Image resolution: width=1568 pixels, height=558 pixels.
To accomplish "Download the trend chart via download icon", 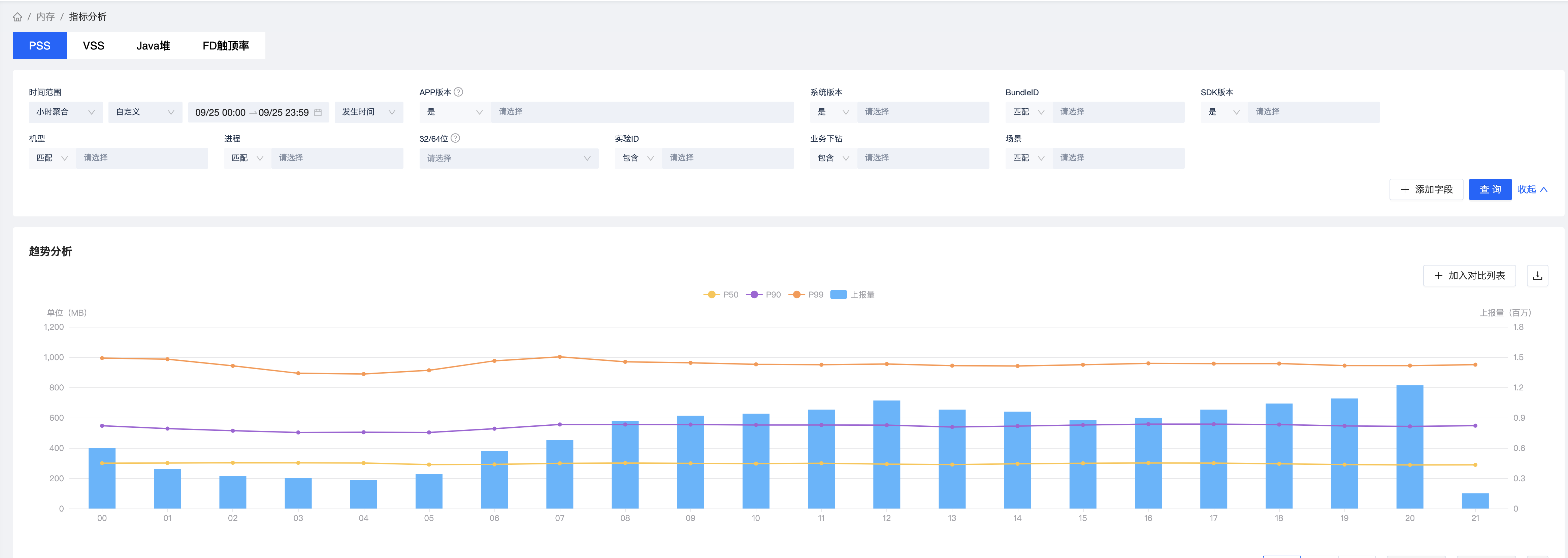I will 1538,276.
